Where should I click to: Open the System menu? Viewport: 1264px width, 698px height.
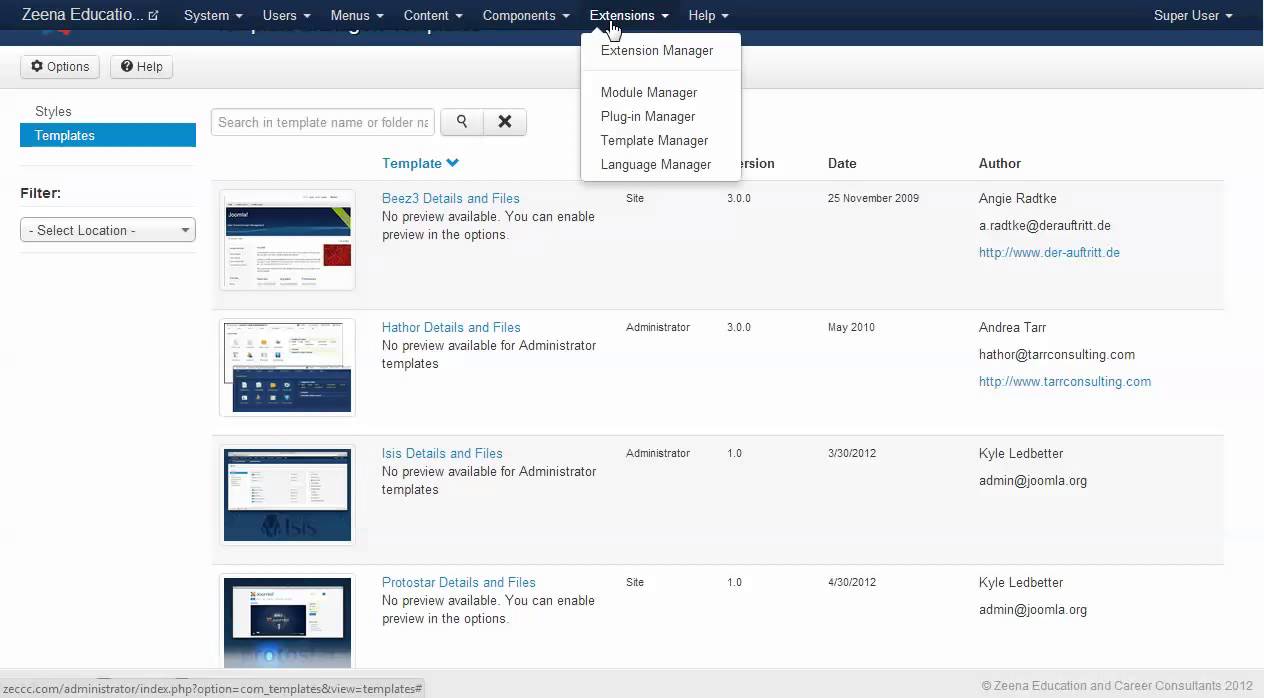tap(213, 16)
